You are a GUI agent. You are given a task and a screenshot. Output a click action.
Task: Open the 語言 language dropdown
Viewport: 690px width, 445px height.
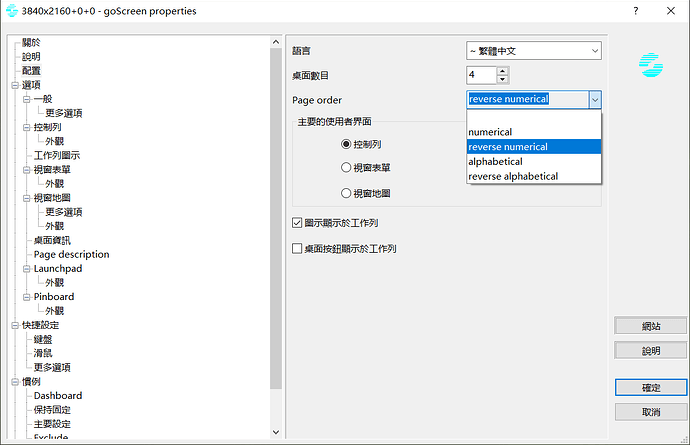click(534, 50)
